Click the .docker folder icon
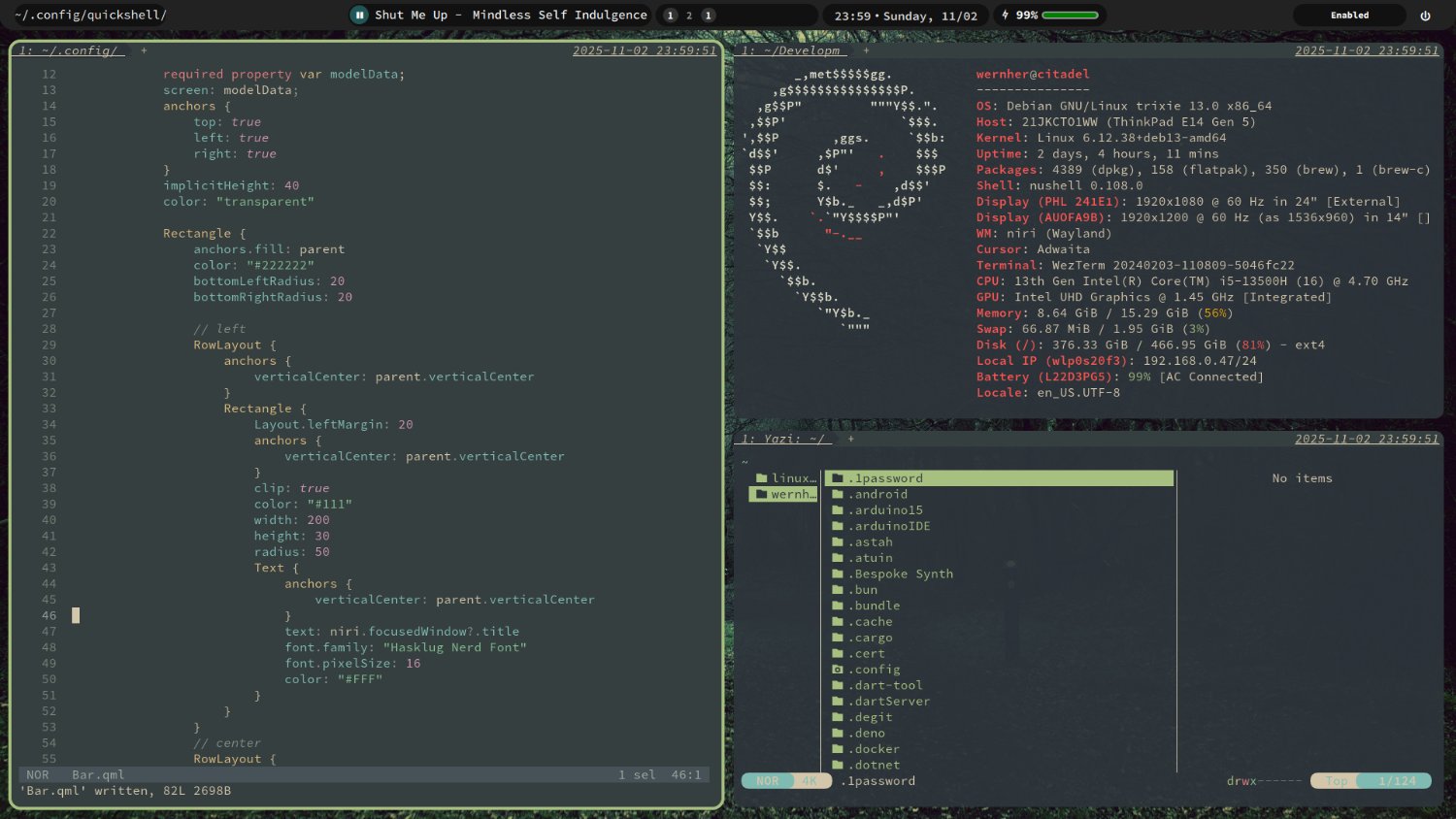Image resolution: width=1456 pixels, height=819 pixels. coord(838,749)
